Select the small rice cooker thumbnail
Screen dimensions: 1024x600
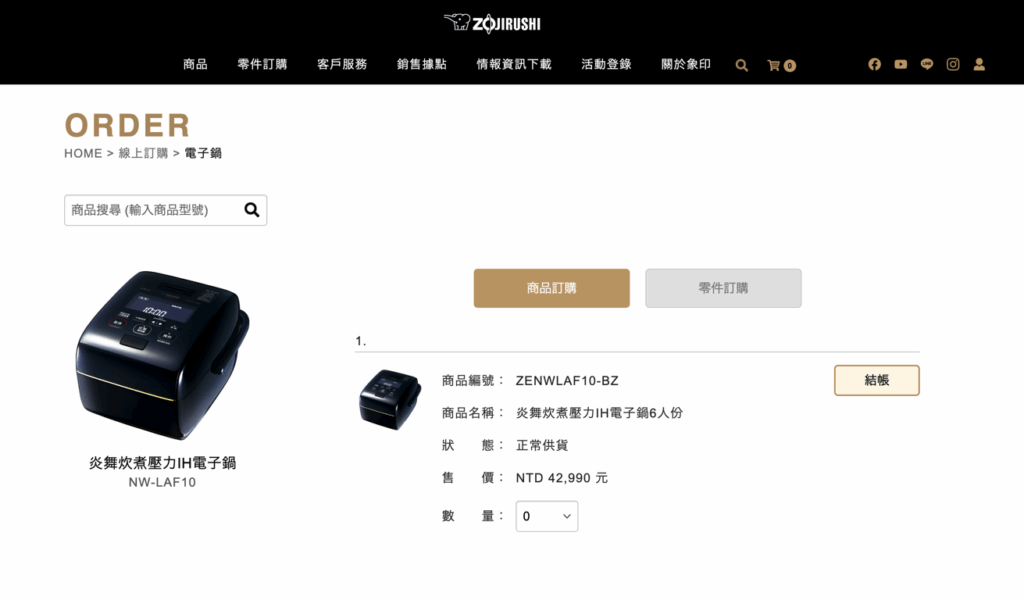point(390,399)
